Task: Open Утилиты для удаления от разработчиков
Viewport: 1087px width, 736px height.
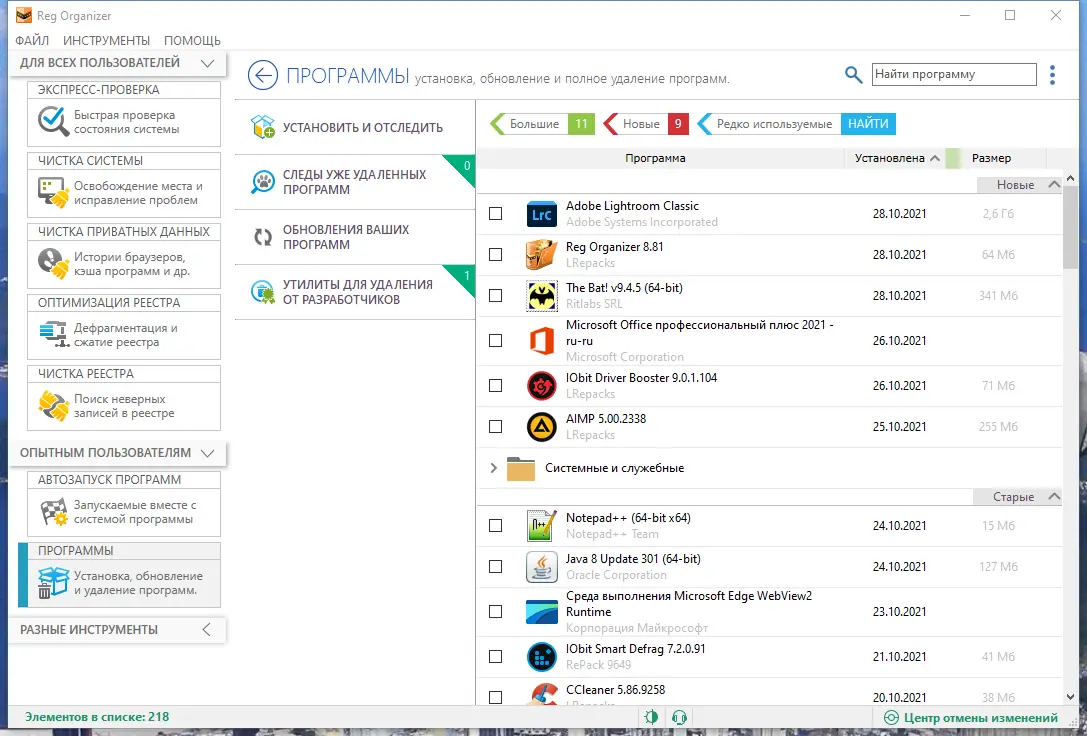Action: click(355, 292)
